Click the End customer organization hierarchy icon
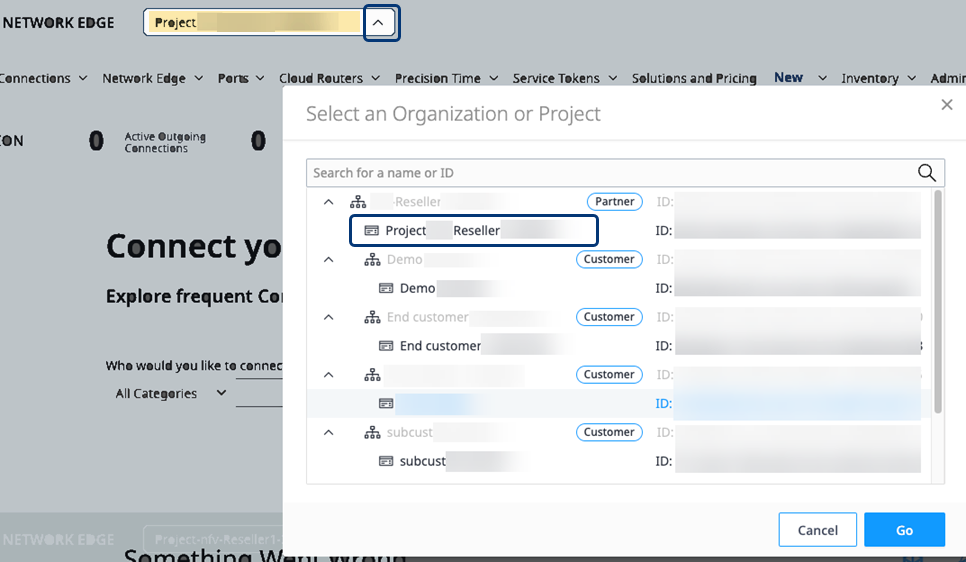Screen dimensions: 966x562 tap(372, 317)
